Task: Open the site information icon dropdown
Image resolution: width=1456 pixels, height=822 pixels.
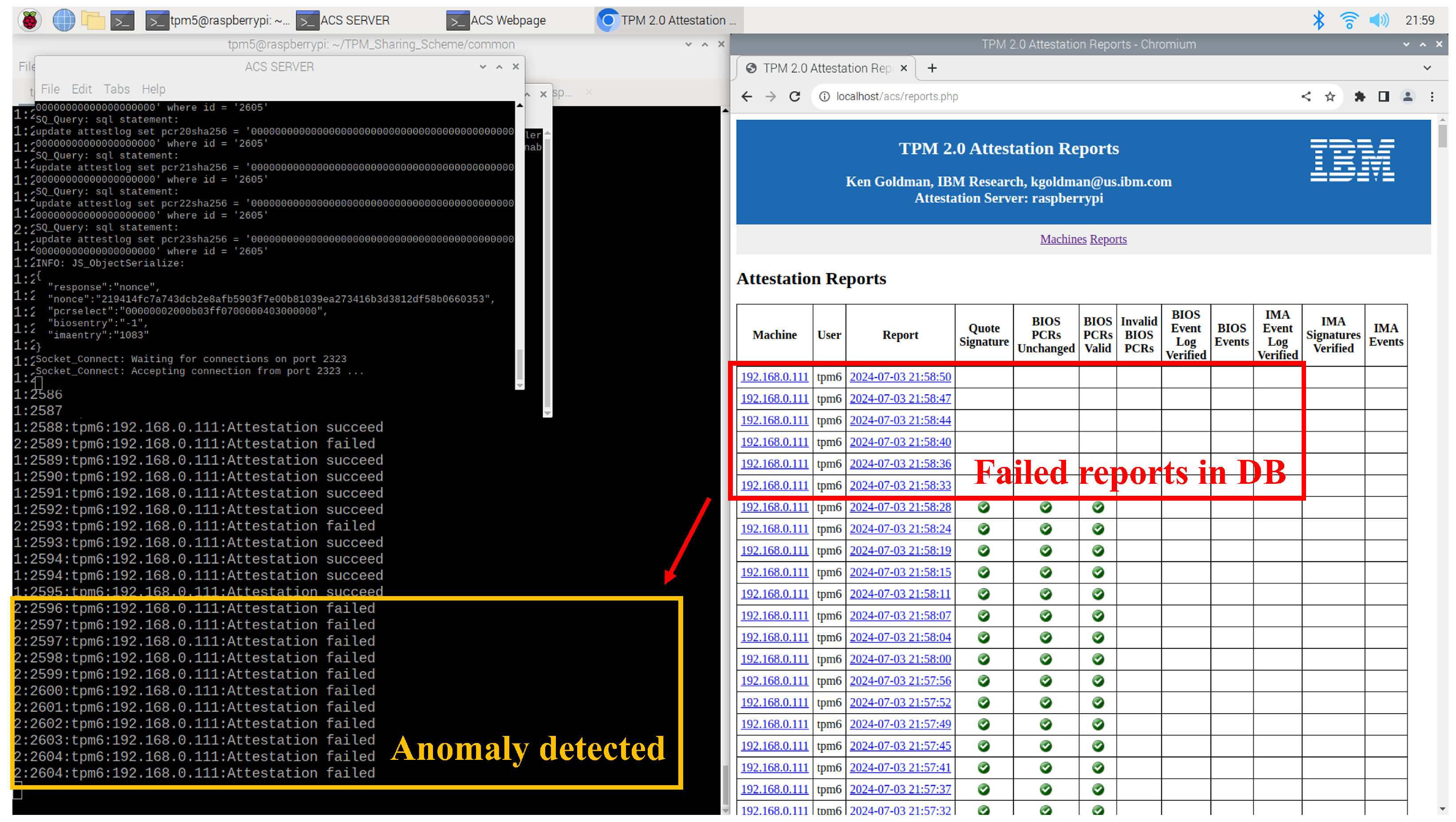Action: pos(825,97)
